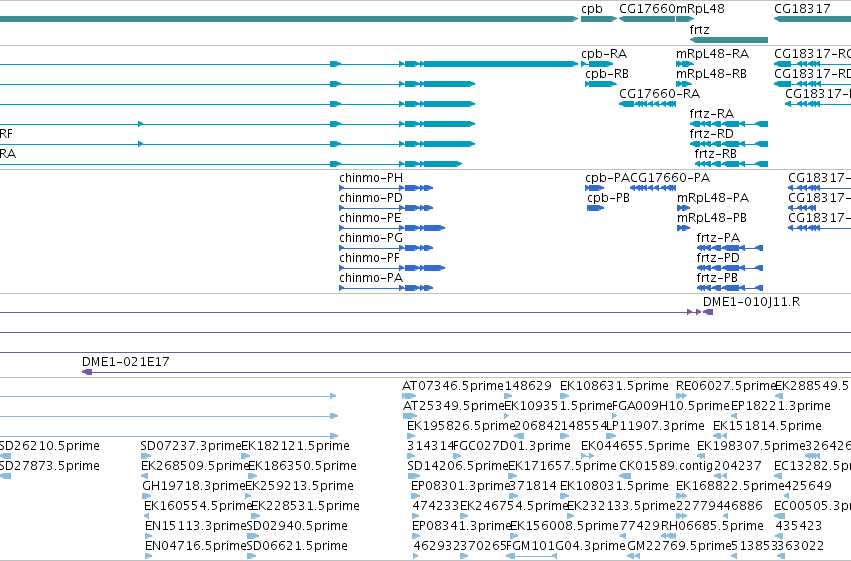
Task: Click EST EN15113.3prime
Action: (x=149, y=536)
